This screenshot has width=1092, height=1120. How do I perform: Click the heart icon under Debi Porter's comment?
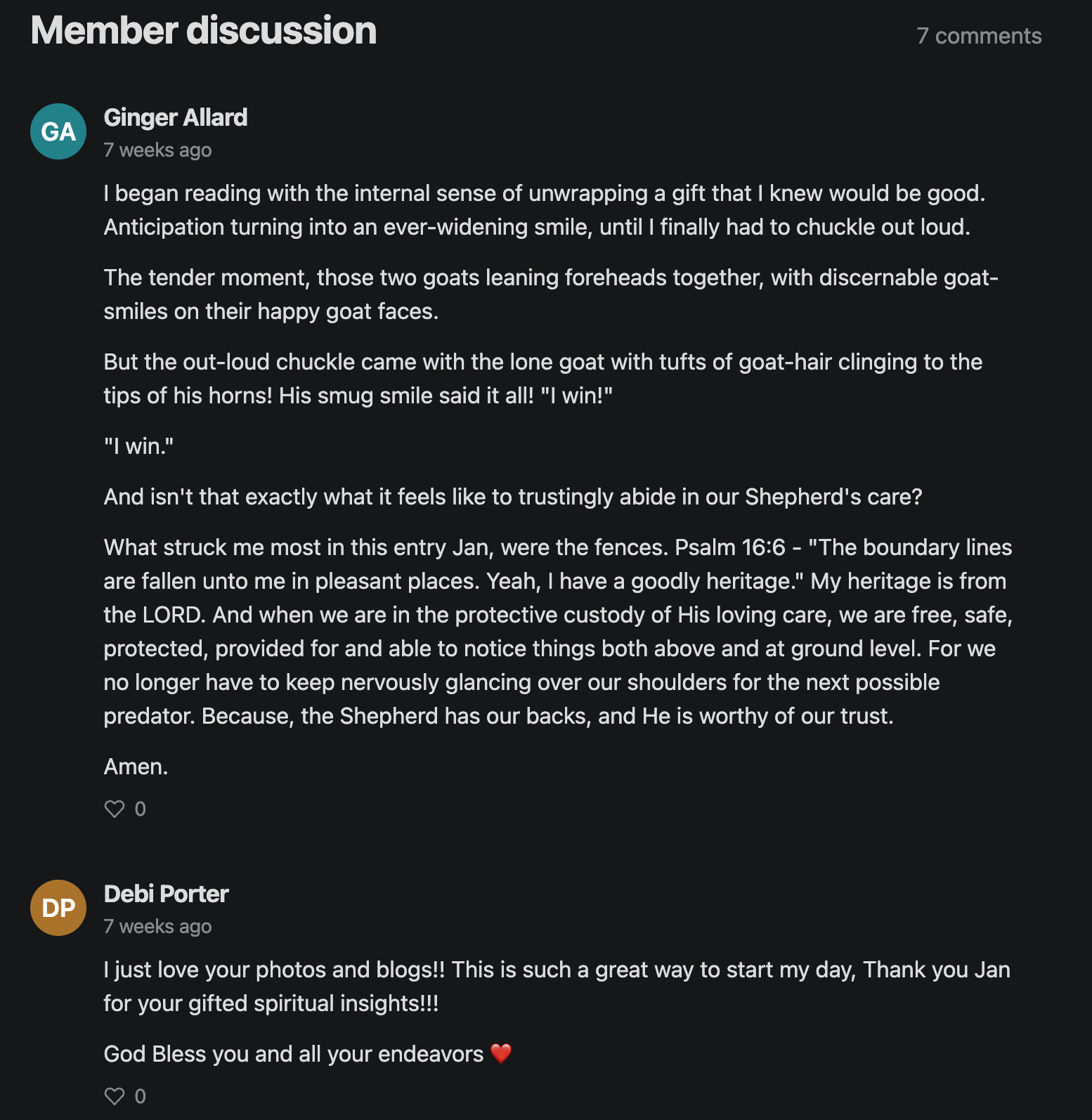point(115,1096)
